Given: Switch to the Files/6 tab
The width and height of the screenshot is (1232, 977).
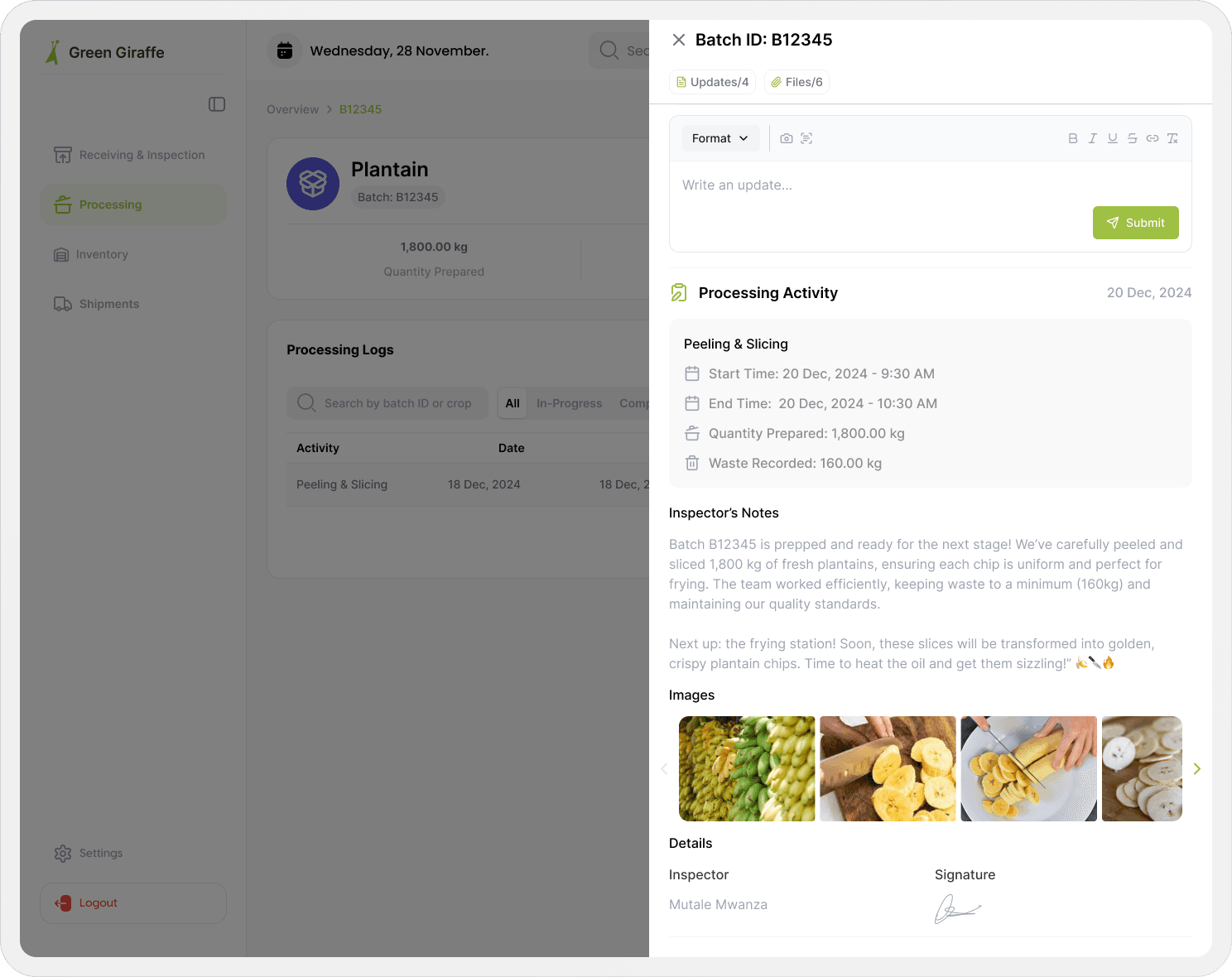Looking at the screenshot, I should click(x=796, y=82).
